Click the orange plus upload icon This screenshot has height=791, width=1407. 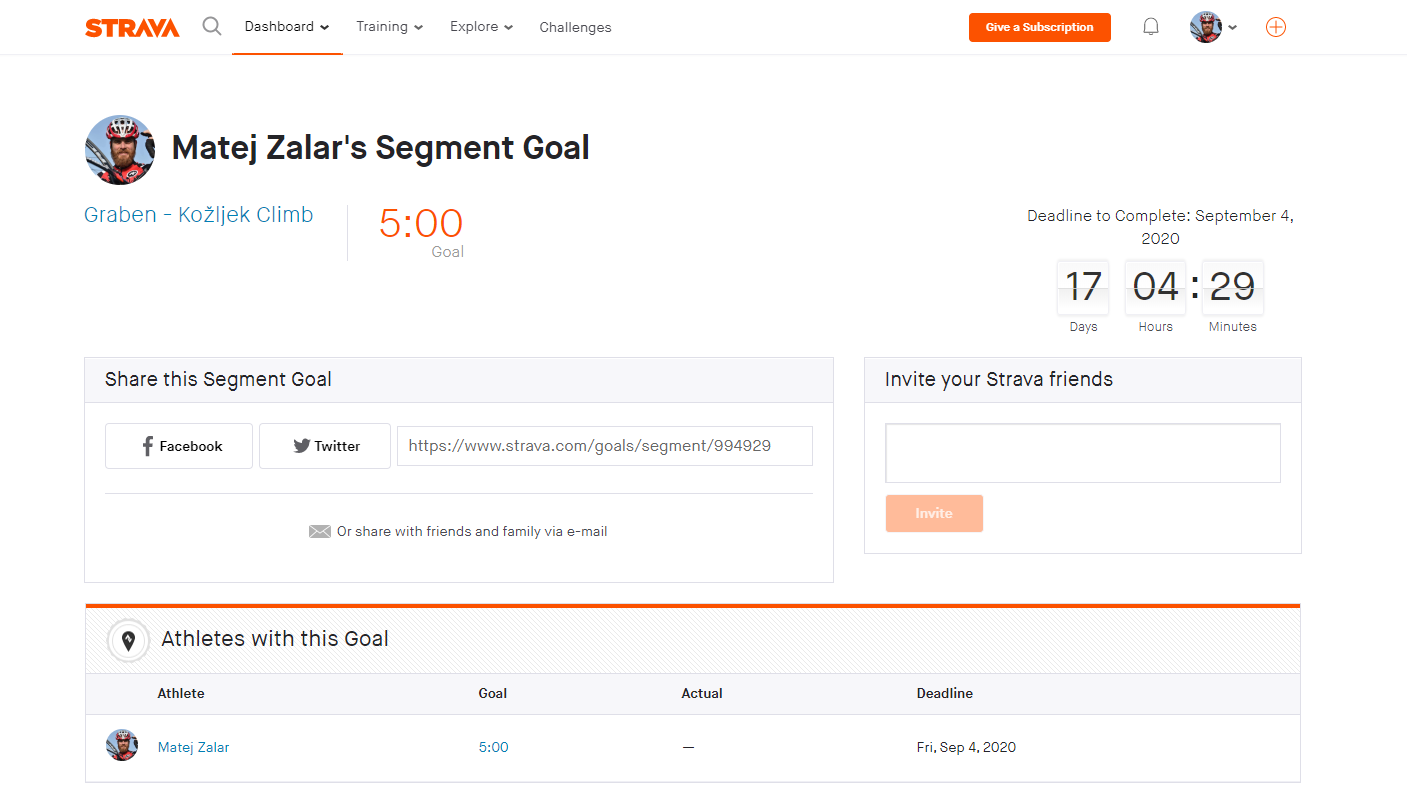coord(1276,27)
